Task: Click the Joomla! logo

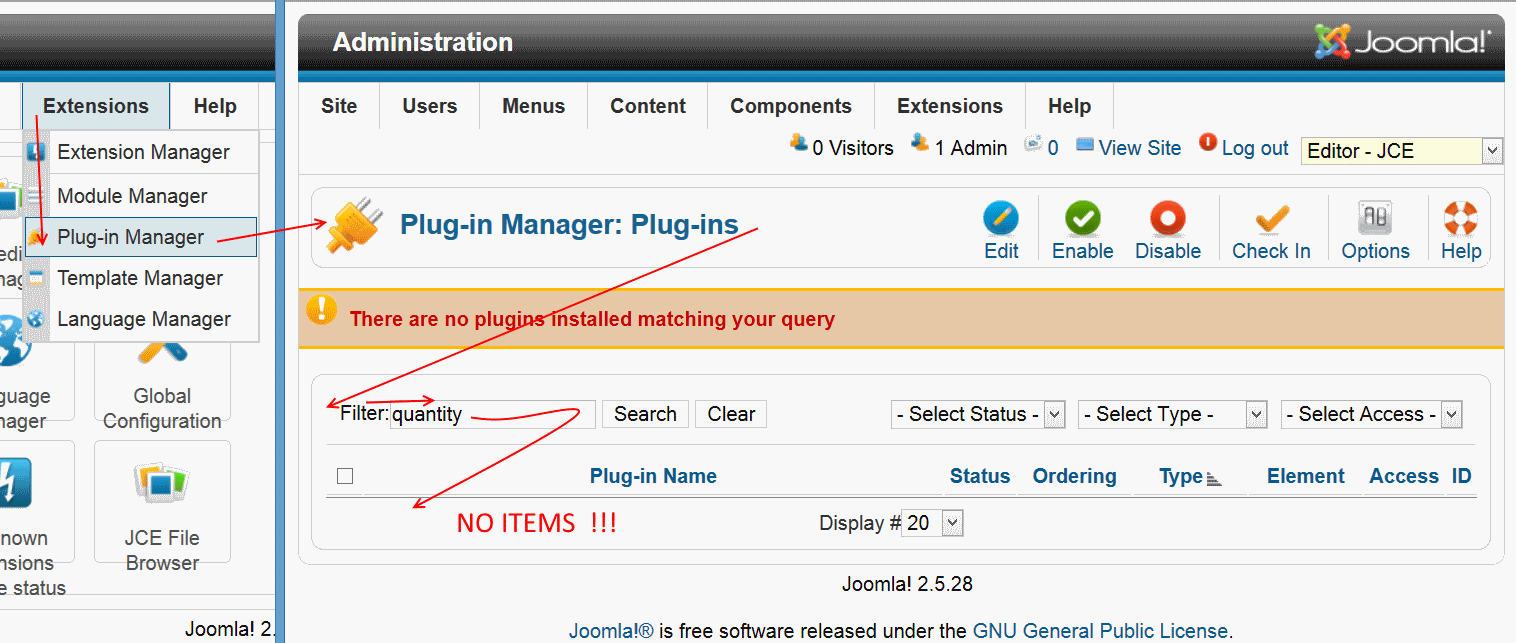Action: (1402, 41)
